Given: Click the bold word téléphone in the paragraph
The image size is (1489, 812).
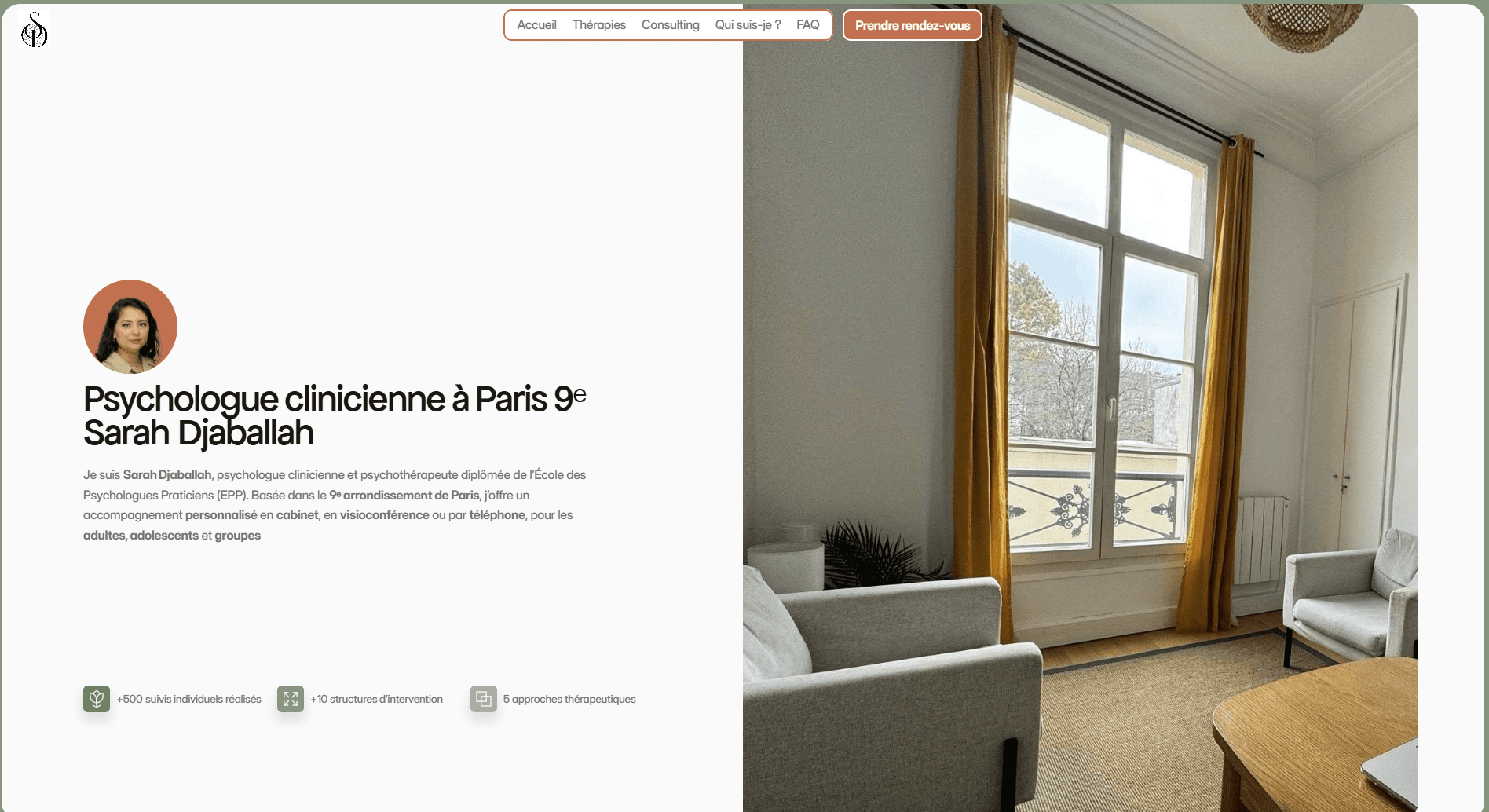Looking at the screenshot, I should [x=497, y=515].
